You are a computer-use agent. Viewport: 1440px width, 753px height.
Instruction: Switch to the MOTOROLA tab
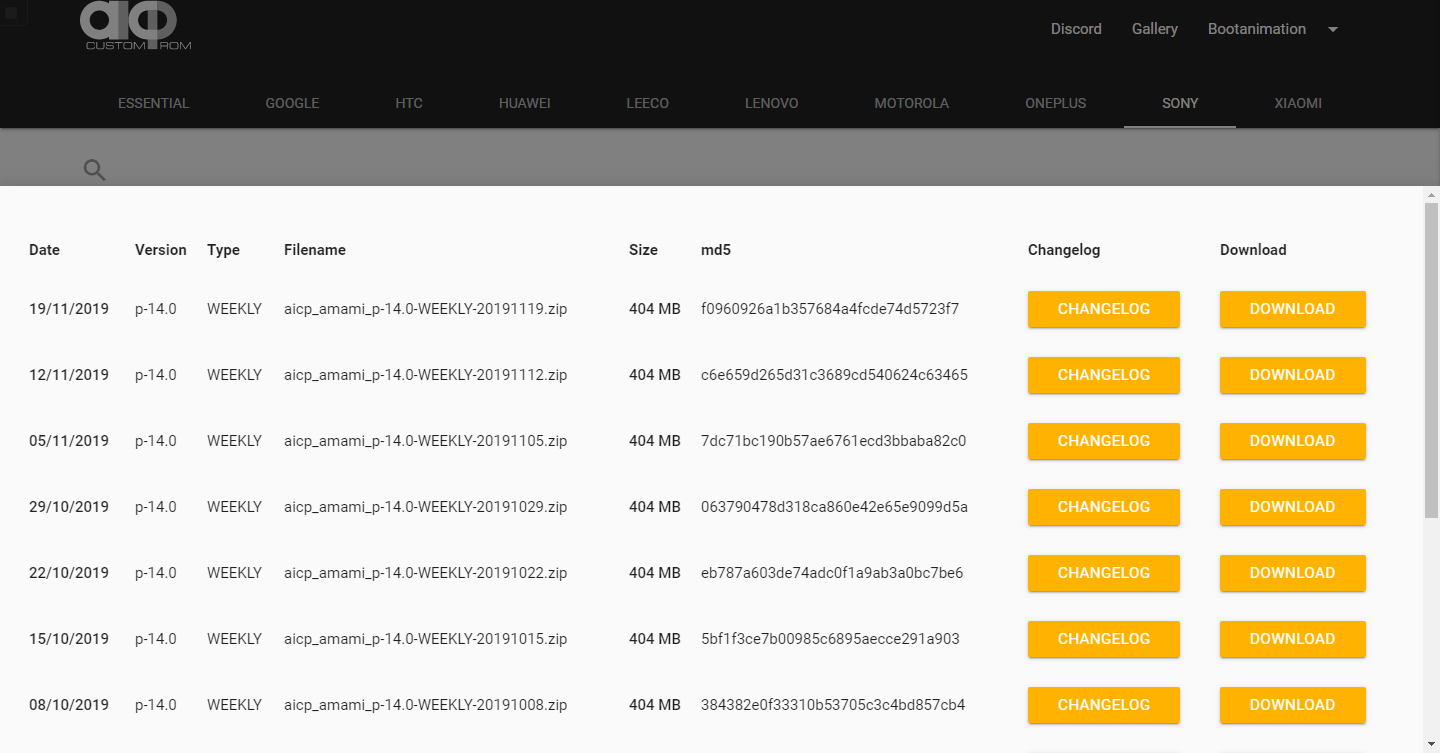912,103
